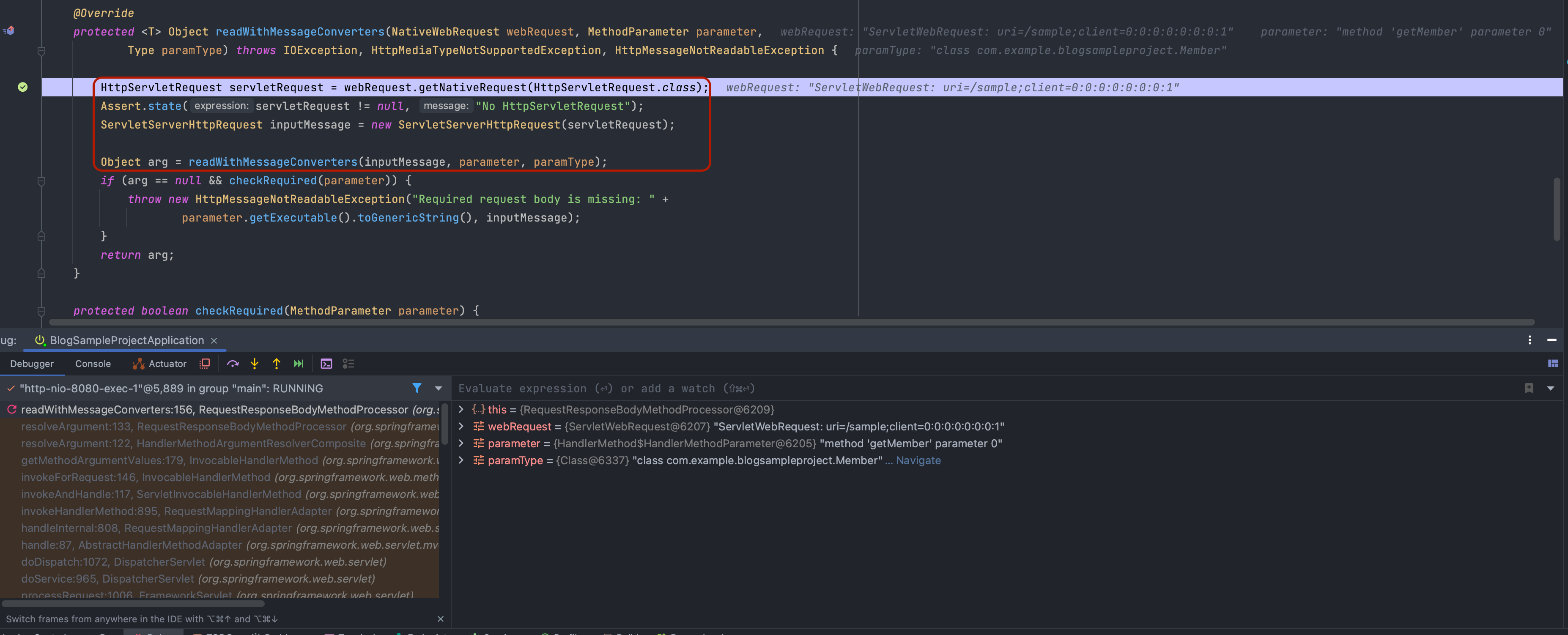Click the Step Into arrow icon

point(255,364)
